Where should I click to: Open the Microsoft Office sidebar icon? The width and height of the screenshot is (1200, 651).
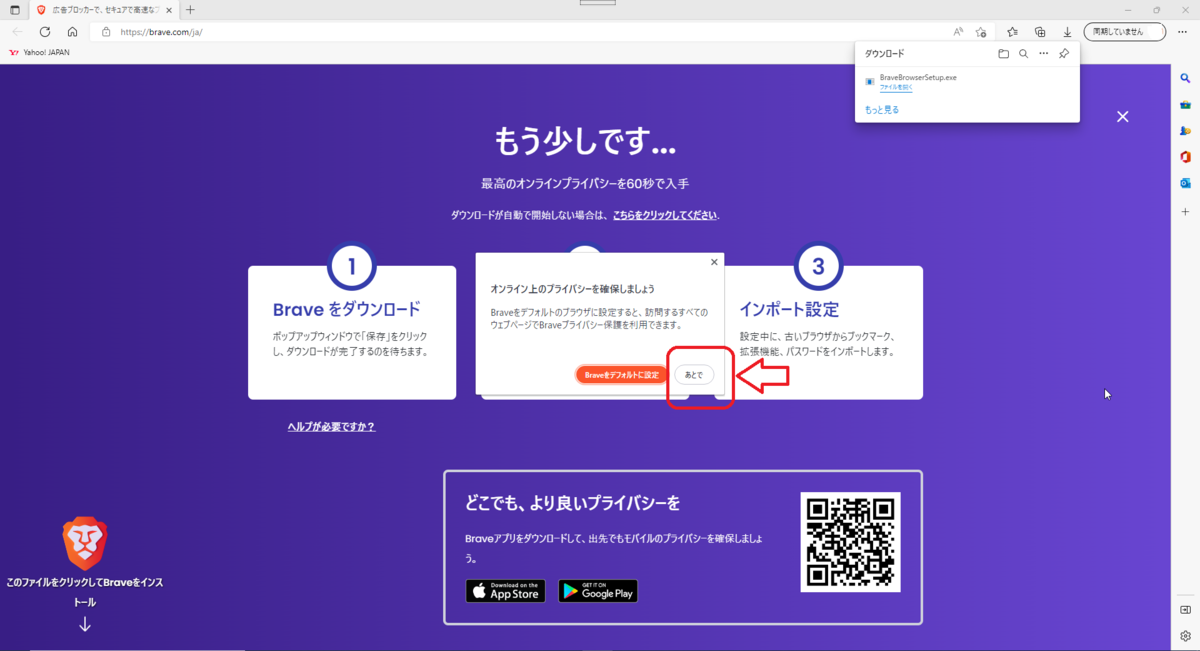coord(1185,157)
